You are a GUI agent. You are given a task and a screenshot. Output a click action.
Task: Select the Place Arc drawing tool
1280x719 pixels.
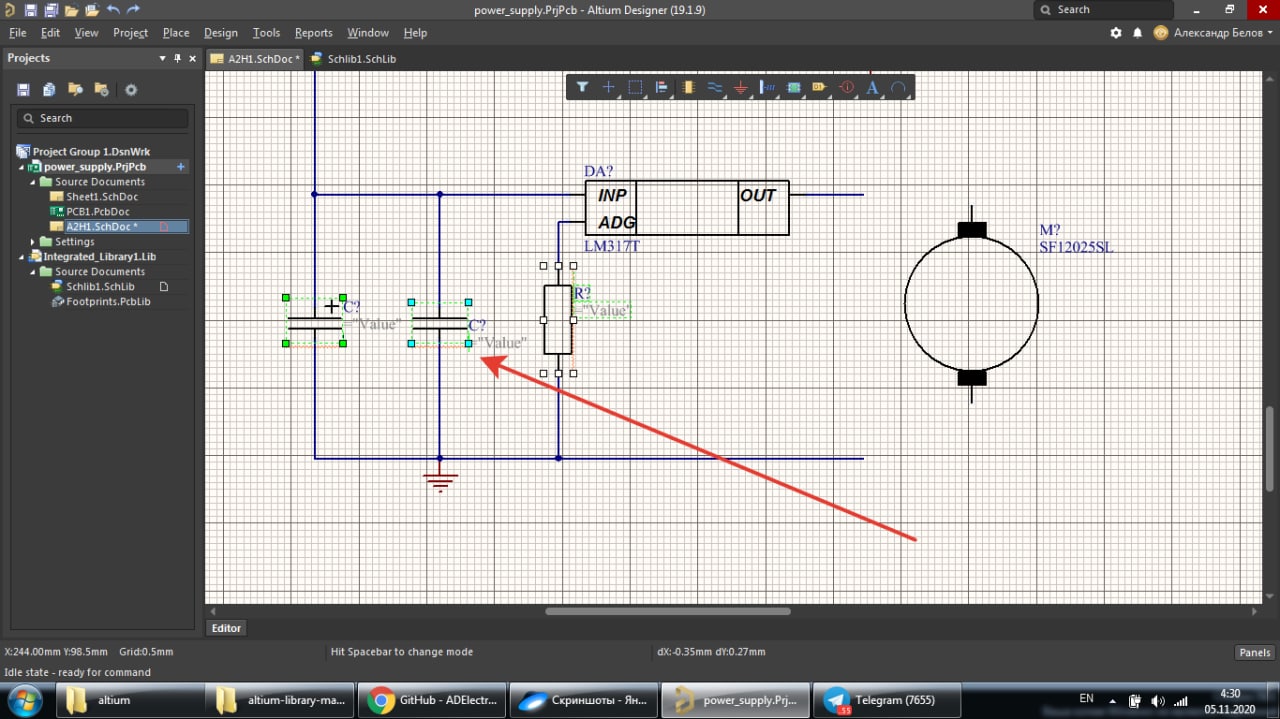tap(899, 88)
